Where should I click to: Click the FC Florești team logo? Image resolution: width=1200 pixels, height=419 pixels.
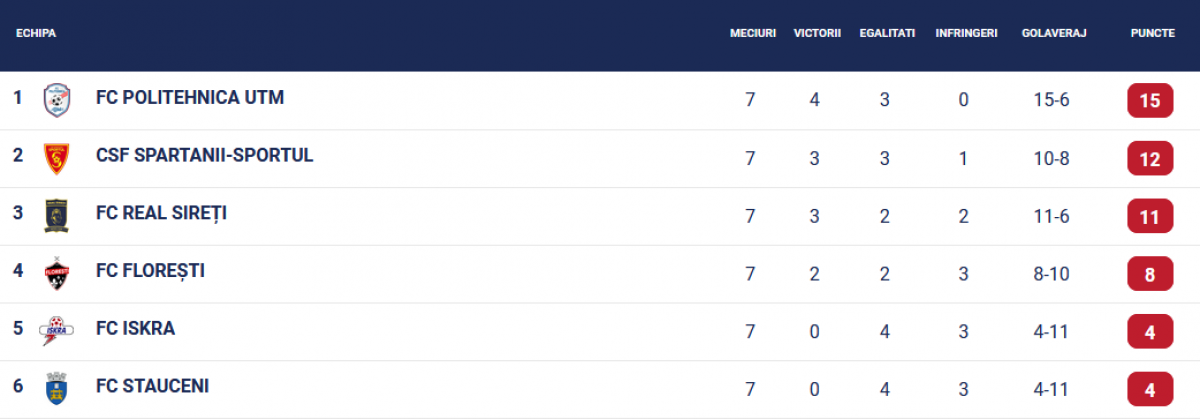click(x=56, y=273)
